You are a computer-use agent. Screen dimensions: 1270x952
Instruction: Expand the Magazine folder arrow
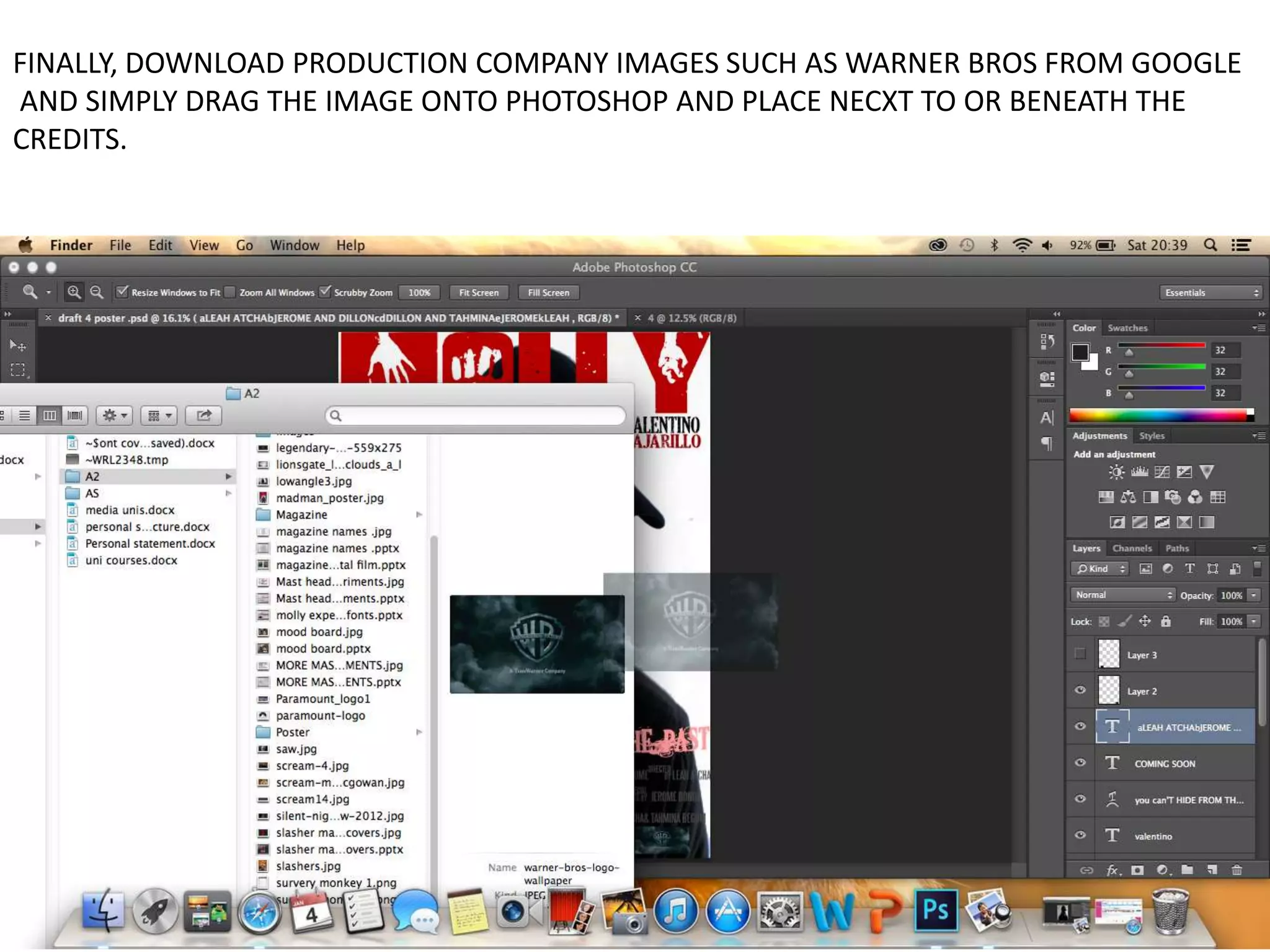(x=420, y=514)
